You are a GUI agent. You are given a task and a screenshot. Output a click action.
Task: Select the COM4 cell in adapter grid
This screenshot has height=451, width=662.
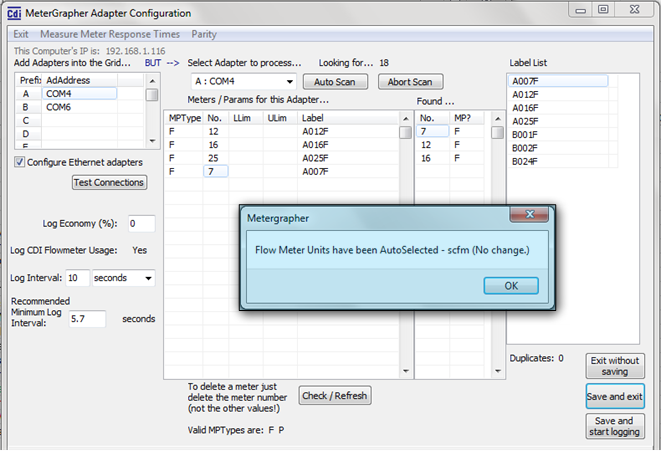(x=79, y=94)
